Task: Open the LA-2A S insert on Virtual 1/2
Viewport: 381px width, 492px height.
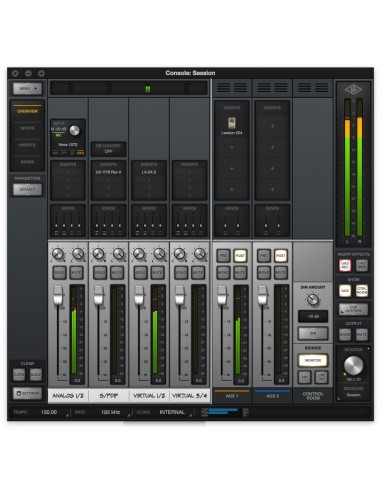Action: click(x=149, y=172)
